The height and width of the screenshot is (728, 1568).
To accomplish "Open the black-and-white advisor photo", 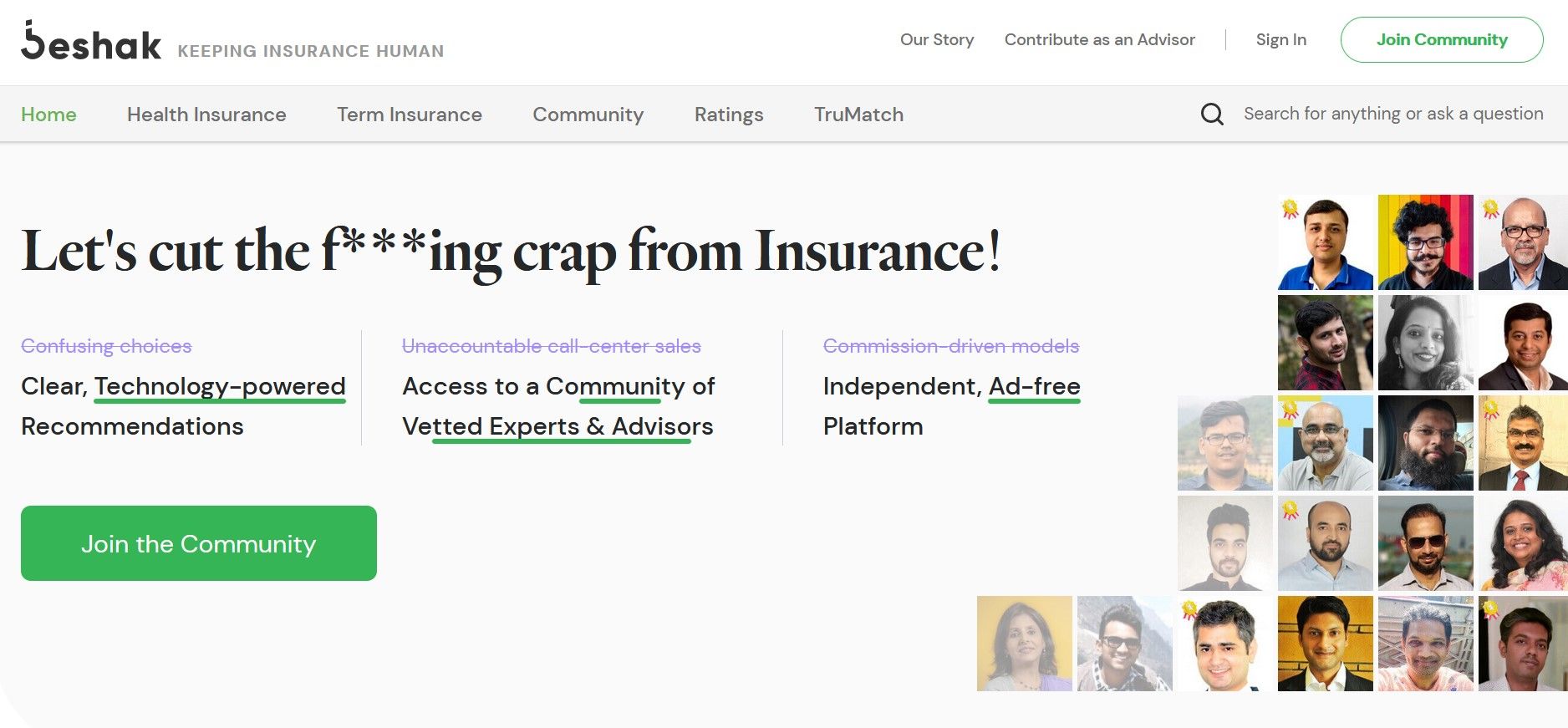I will point(1425,343).
